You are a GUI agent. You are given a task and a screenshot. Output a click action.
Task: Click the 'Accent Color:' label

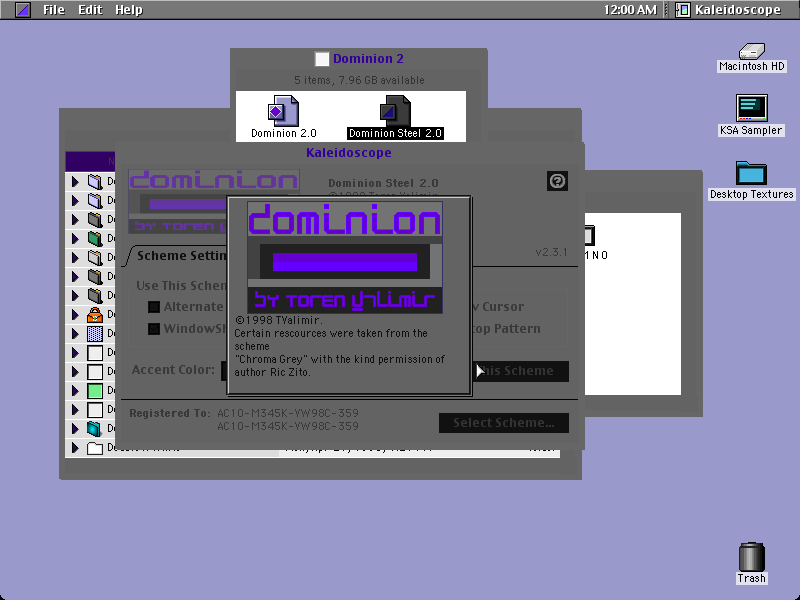173,369
